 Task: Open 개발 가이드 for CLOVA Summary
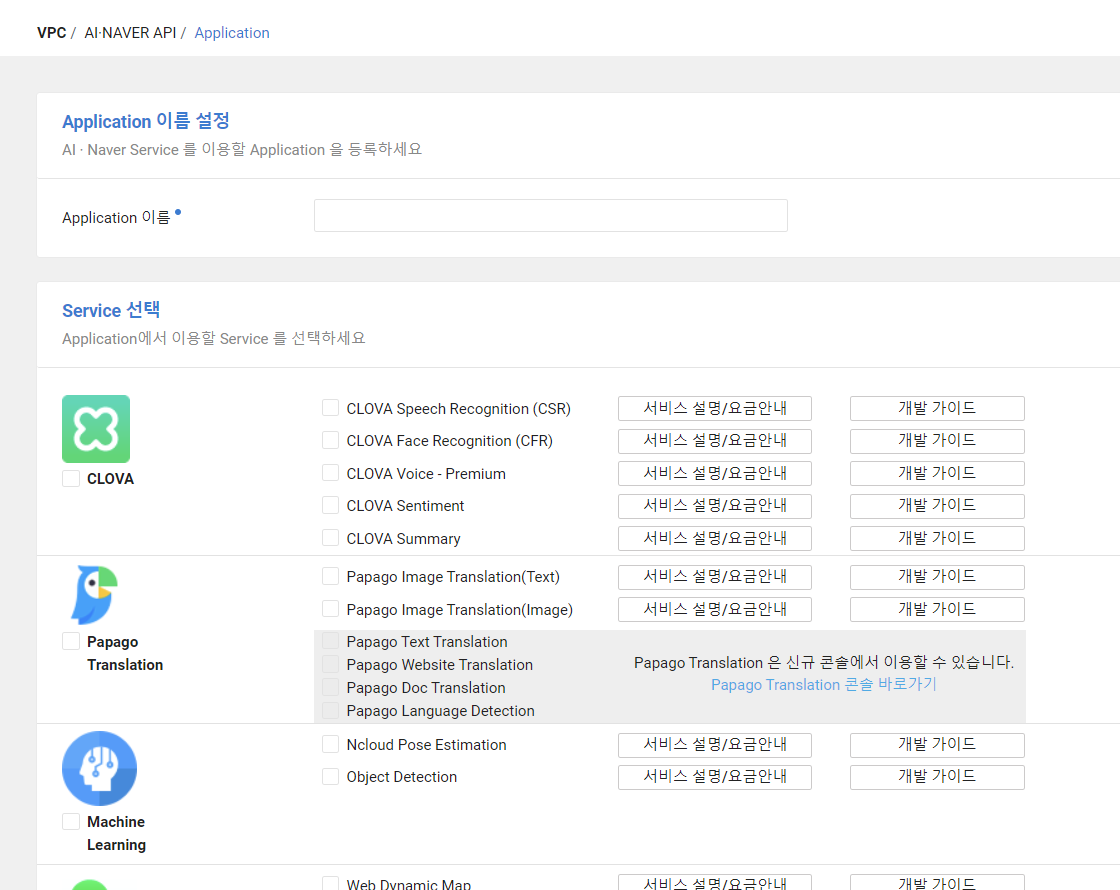(937, 539)
